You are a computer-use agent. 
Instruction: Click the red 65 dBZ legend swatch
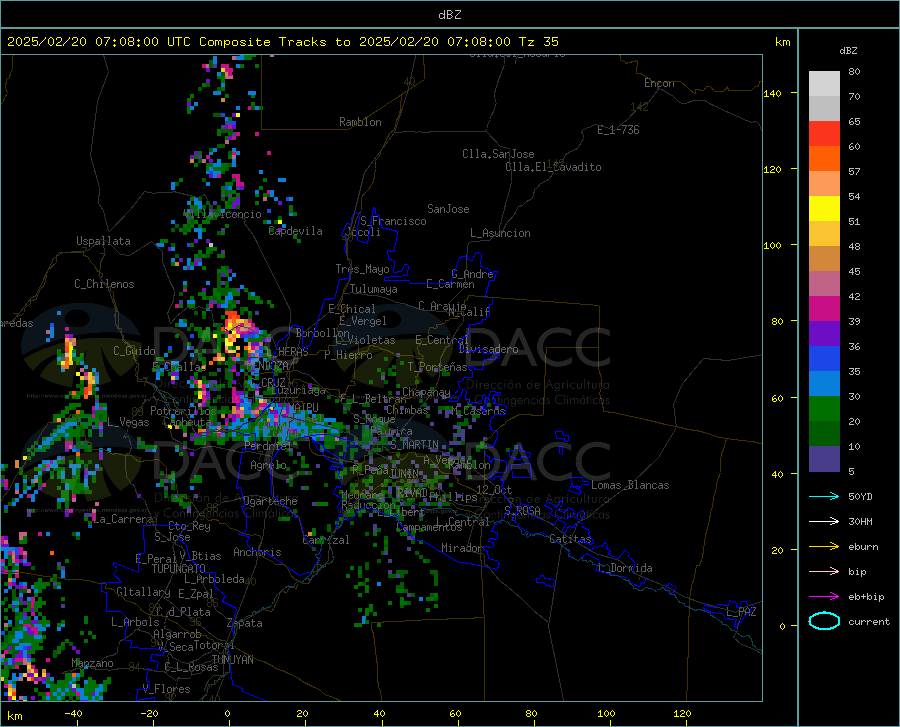(824, 134)
